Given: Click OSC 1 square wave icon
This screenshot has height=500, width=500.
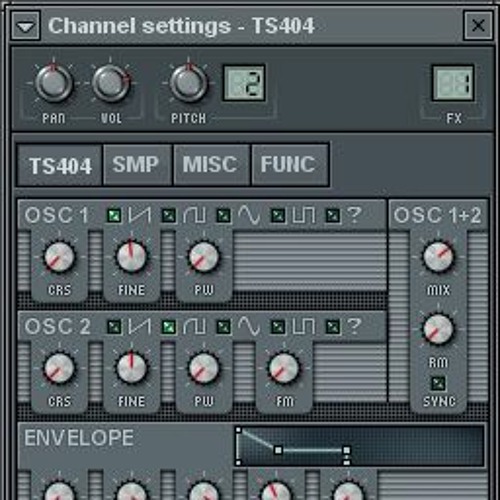Looking at the screenshot, I should 194,215.
